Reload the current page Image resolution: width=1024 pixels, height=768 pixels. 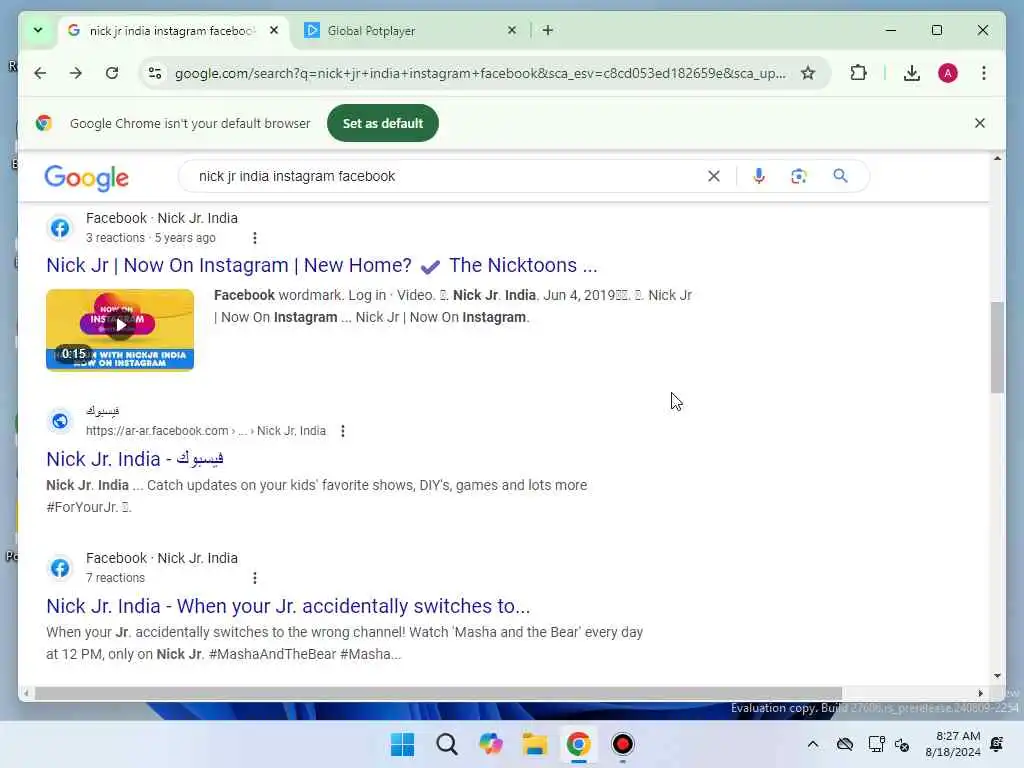112,73
